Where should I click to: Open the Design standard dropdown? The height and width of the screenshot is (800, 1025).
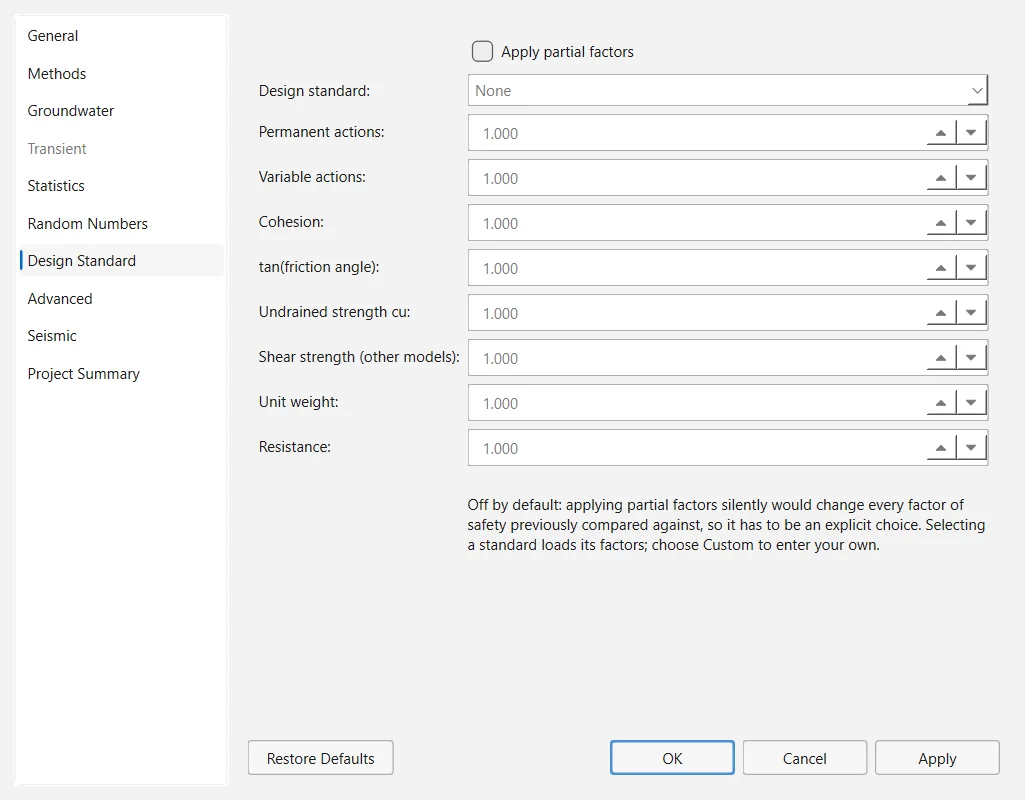(728, 90)
